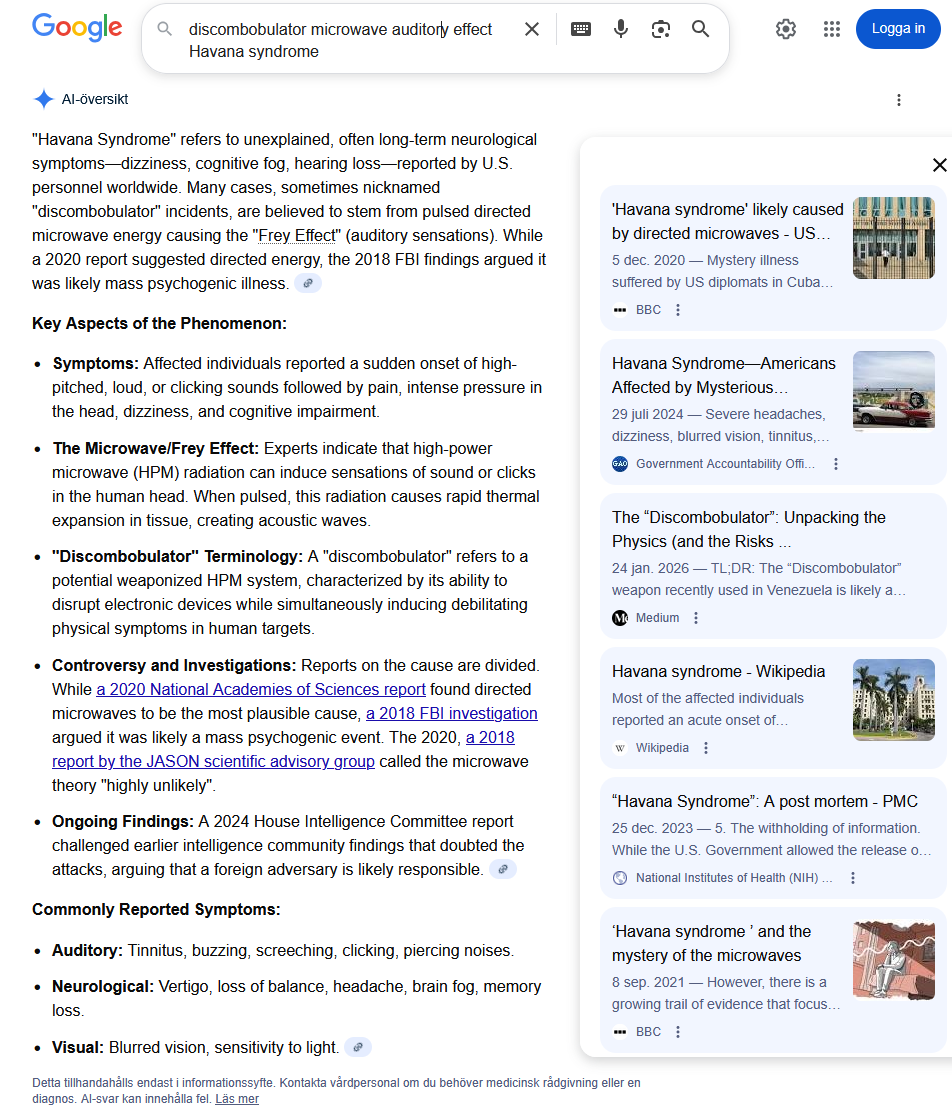Click the Frey Effect underlined term
The width and height of the screenshot is (952, 1109).
(296, 236)
